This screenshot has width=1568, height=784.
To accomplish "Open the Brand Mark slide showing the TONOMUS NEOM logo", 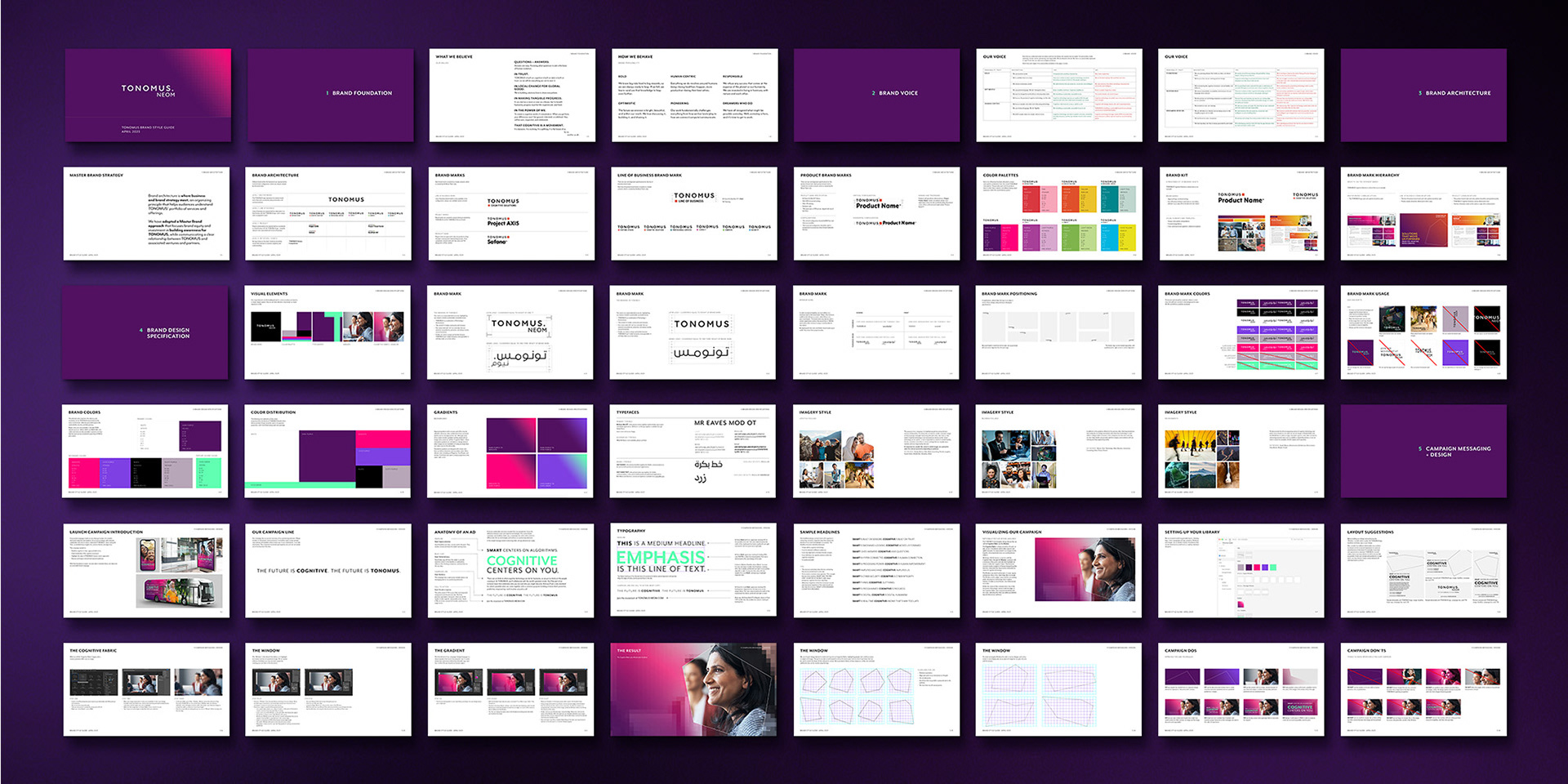I will (x=510, y=332).
